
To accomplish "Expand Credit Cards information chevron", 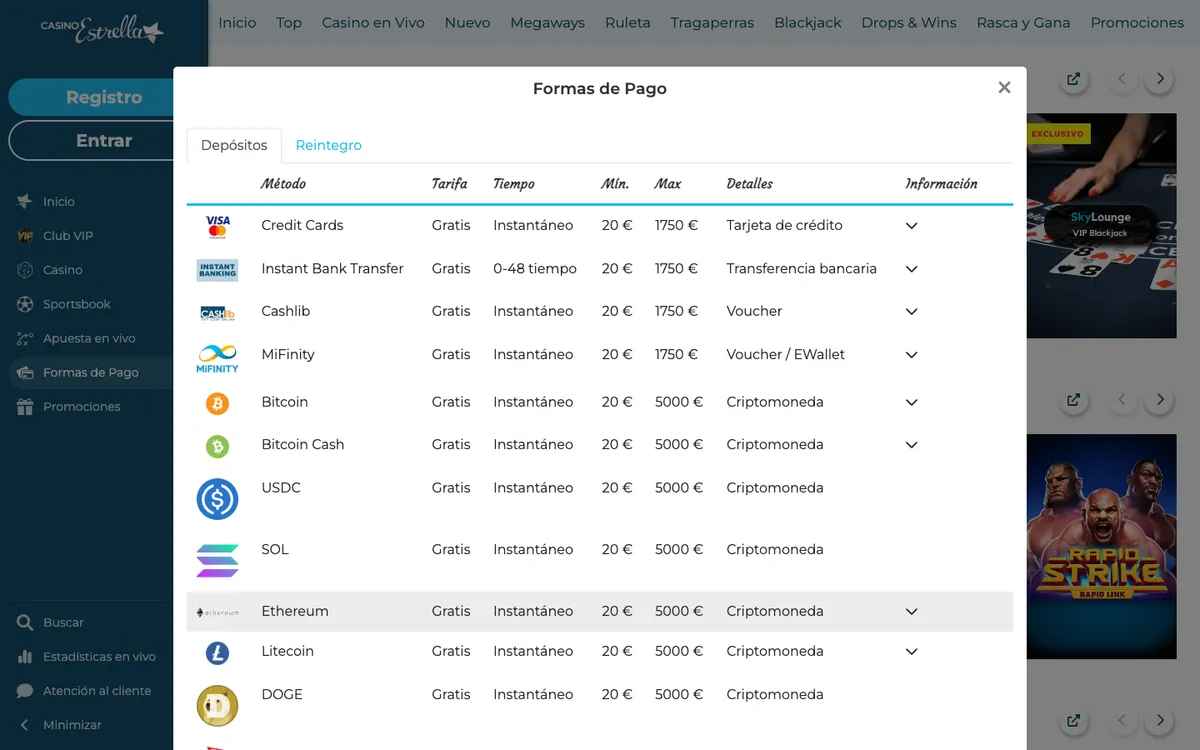I will (911, 226).
